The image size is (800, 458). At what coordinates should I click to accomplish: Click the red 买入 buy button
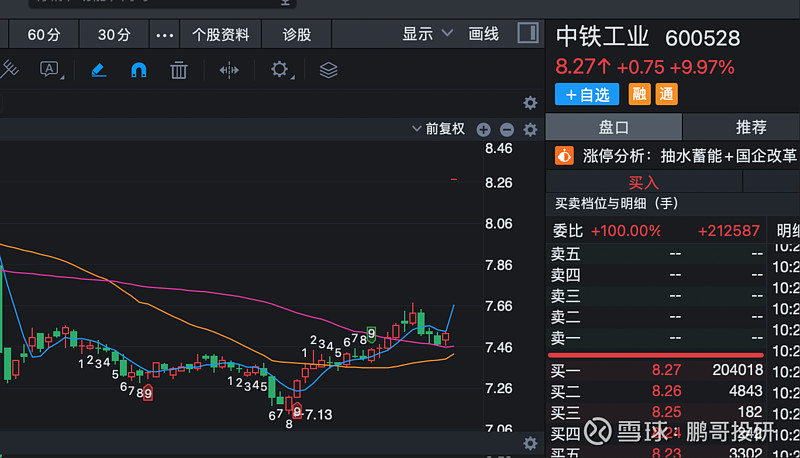click(644, 182)
